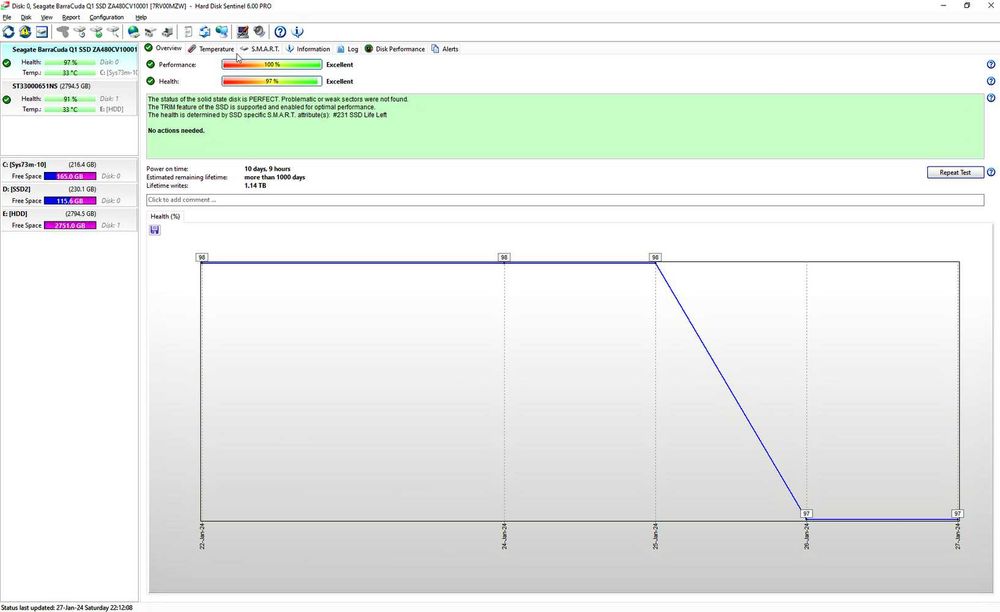This screenshot has width=1000, height=612.
Task: Click the help icon beside the Performance row
Action: pos(990,64)
